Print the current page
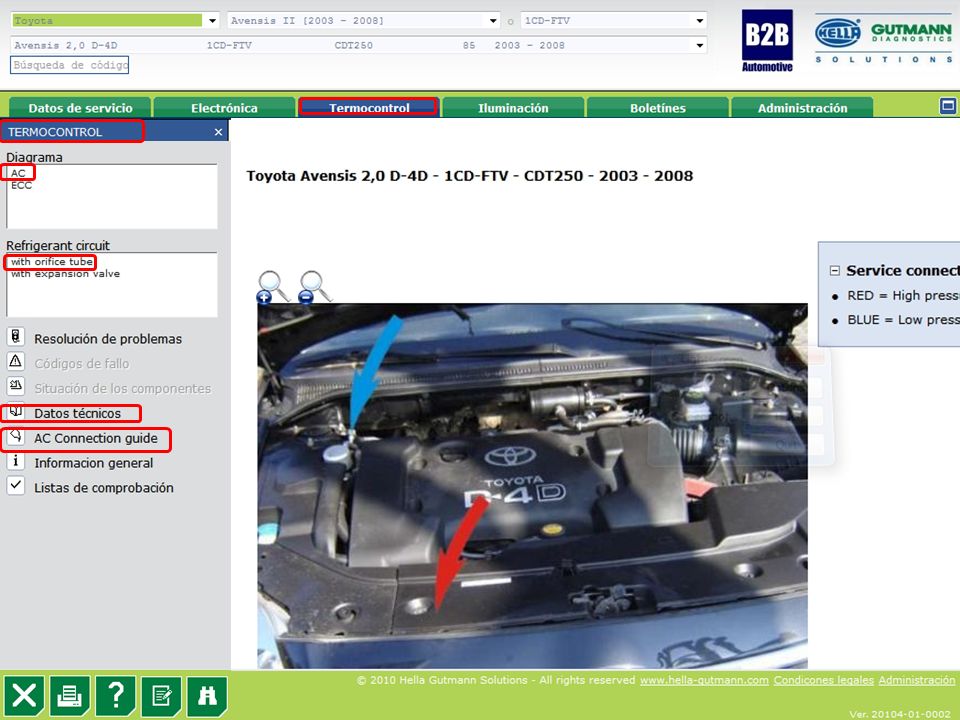This screenshot has height=720, width=960. [x=69, y=696]
